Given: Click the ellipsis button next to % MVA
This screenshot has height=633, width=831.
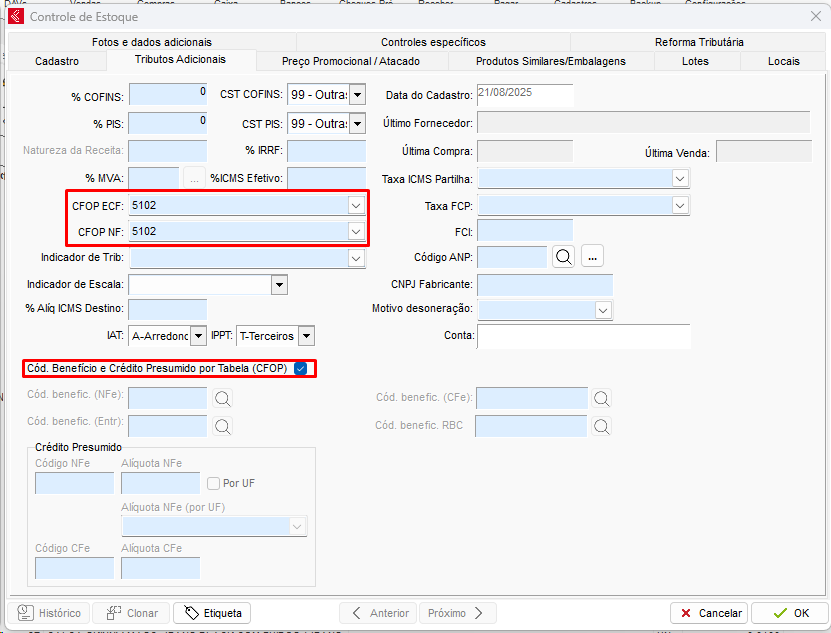Looking at the screenshot, I should coord(194,178).
